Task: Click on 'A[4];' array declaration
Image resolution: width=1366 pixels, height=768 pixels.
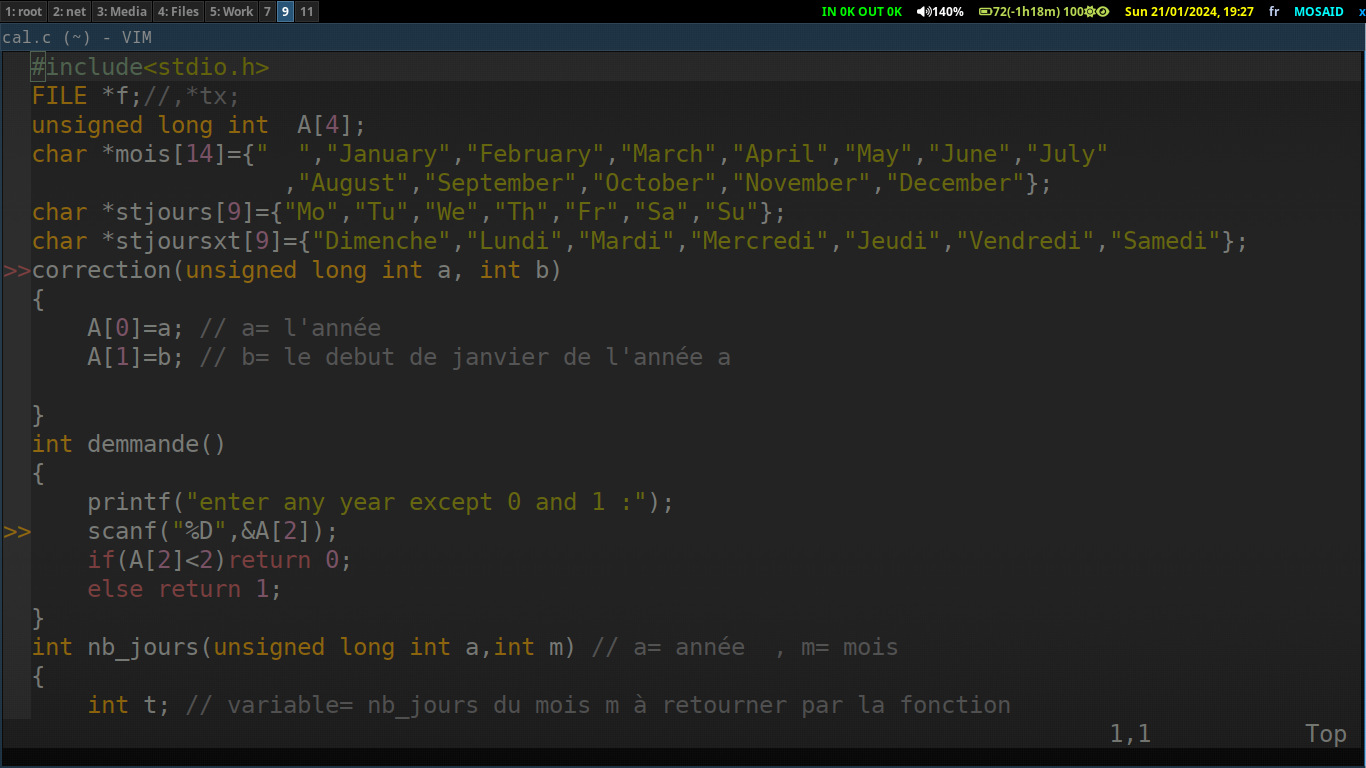Action: (332, 125)
